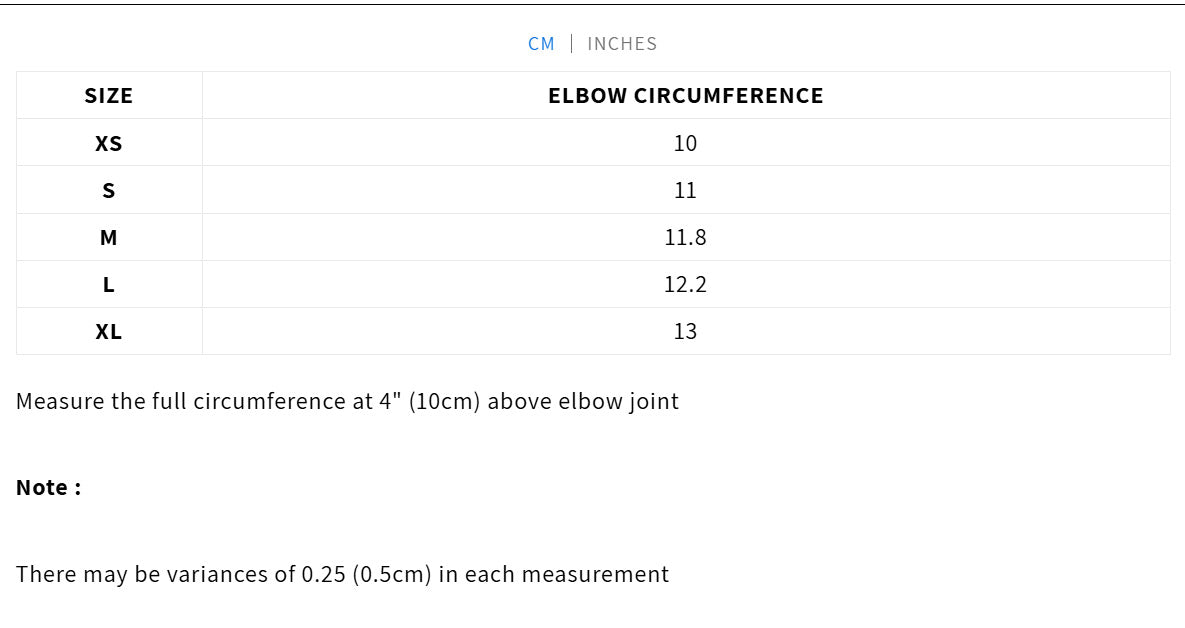Switch size chart units to INCHES
Screen dimensions: 1185x628
(x=622, y=44)
